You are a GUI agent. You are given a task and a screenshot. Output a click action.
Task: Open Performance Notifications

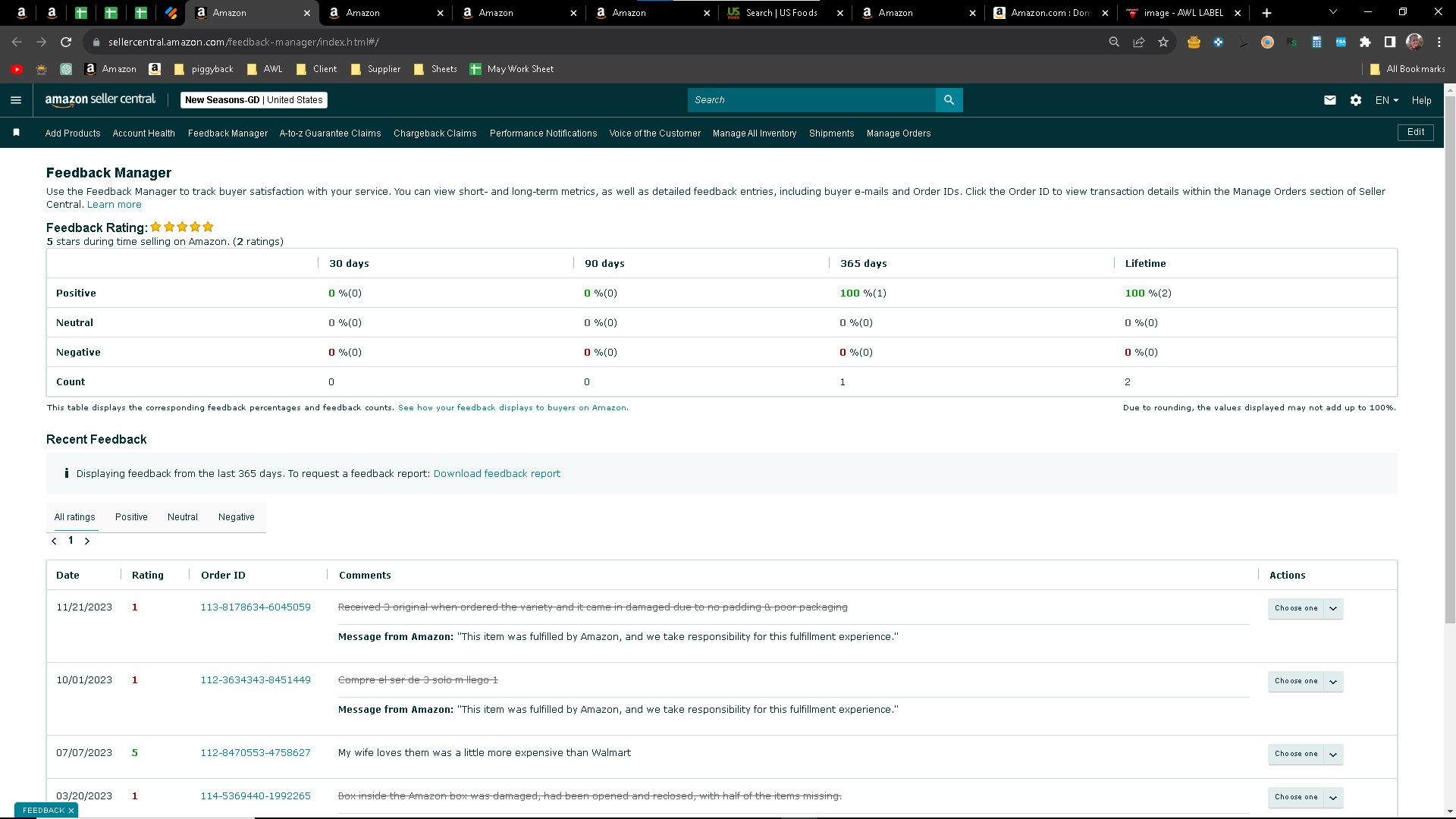(544, 133)
